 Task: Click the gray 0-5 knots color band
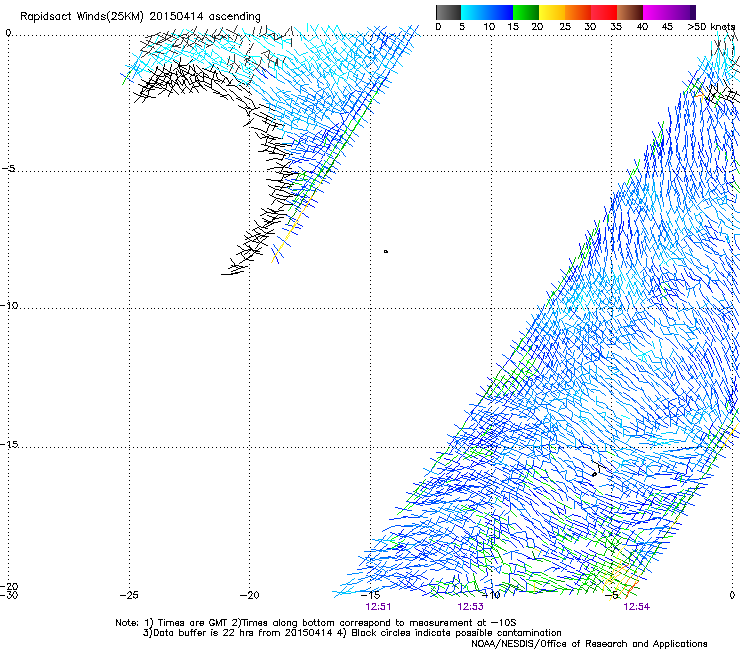[x=448, y=12]
